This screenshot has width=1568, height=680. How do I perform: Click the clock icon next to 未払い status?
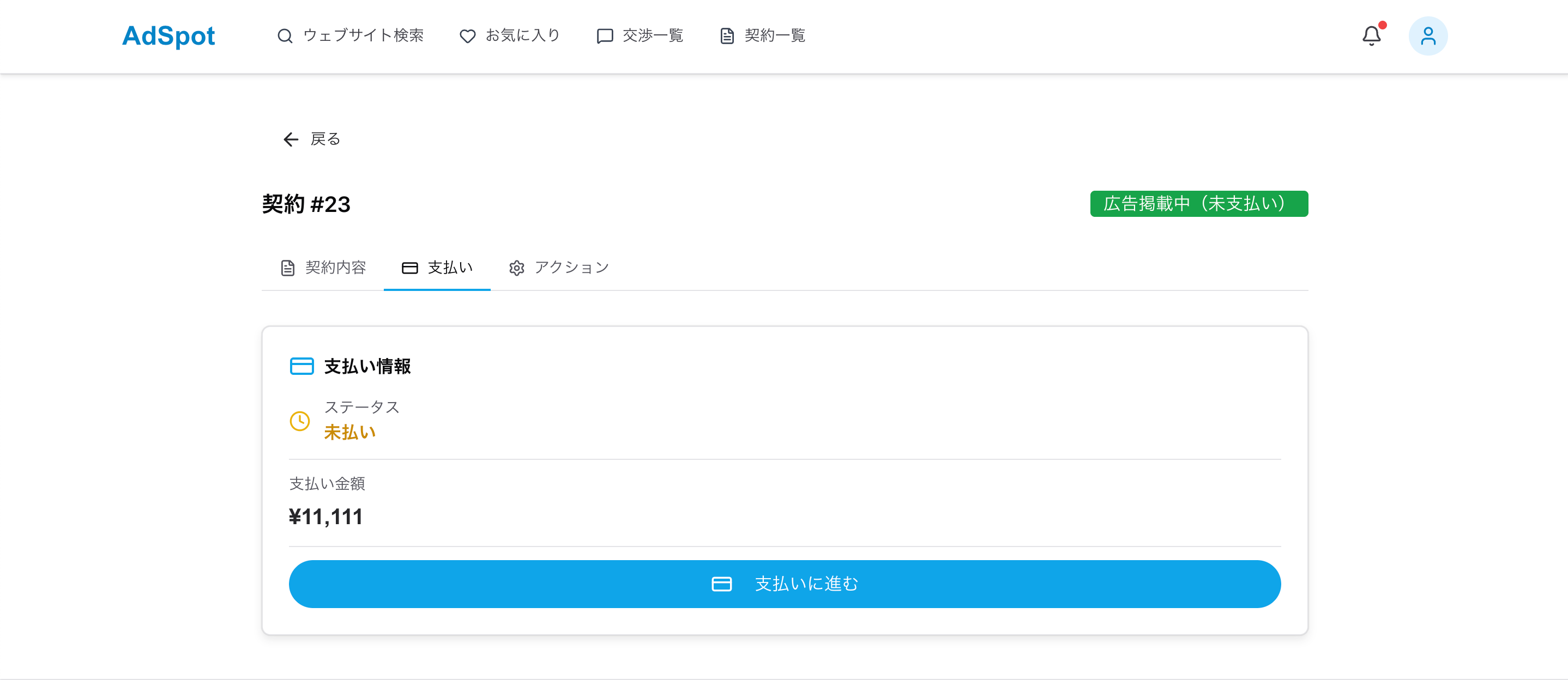pyautogui.click(x=299, y=421)
